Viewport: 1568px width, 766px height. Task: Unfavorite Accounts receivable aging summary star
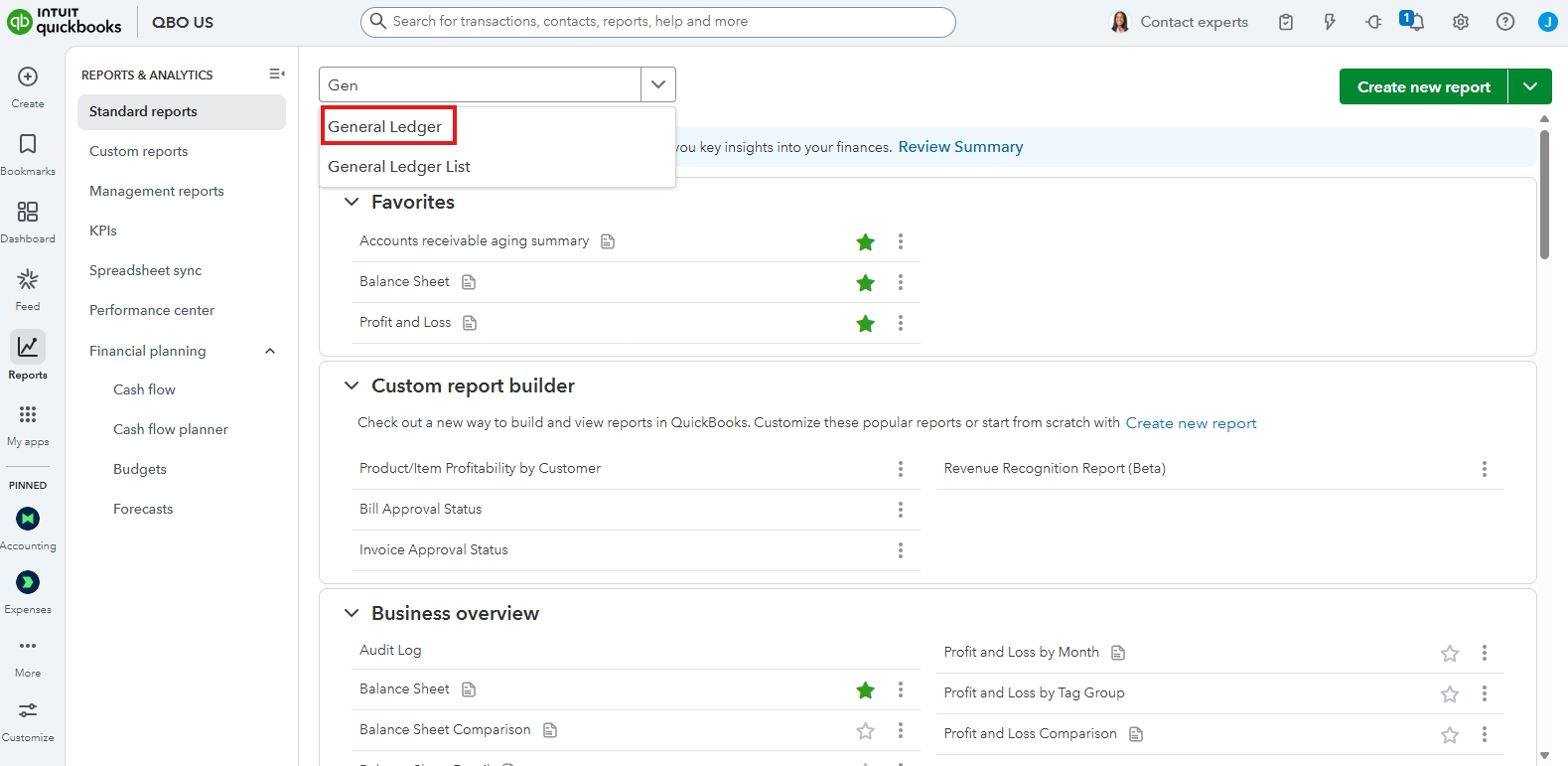pos(866,241)
